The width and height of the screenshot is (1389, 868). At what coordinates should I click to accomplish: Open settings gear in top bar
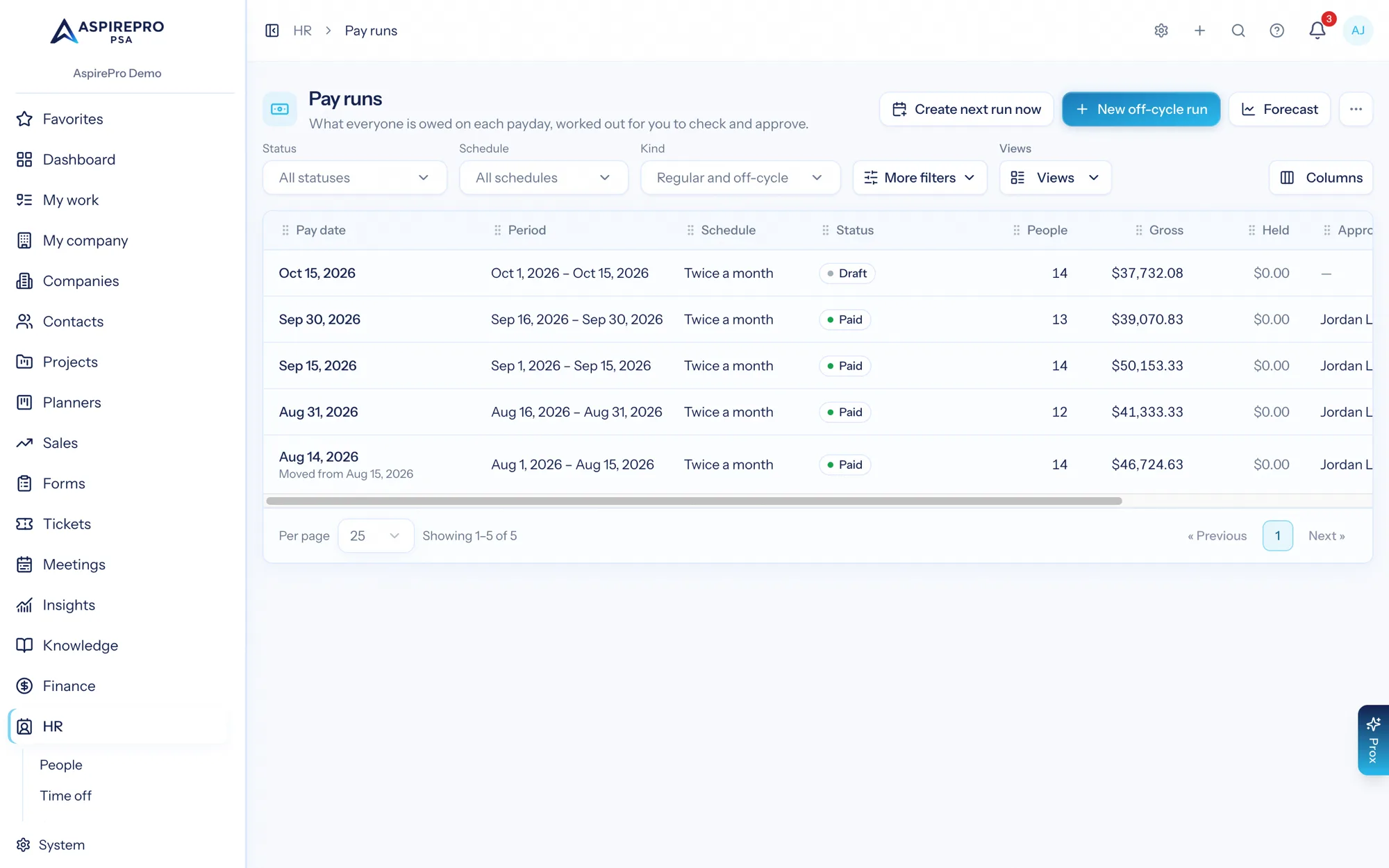pyautogui.click(x=1161, y=31)
